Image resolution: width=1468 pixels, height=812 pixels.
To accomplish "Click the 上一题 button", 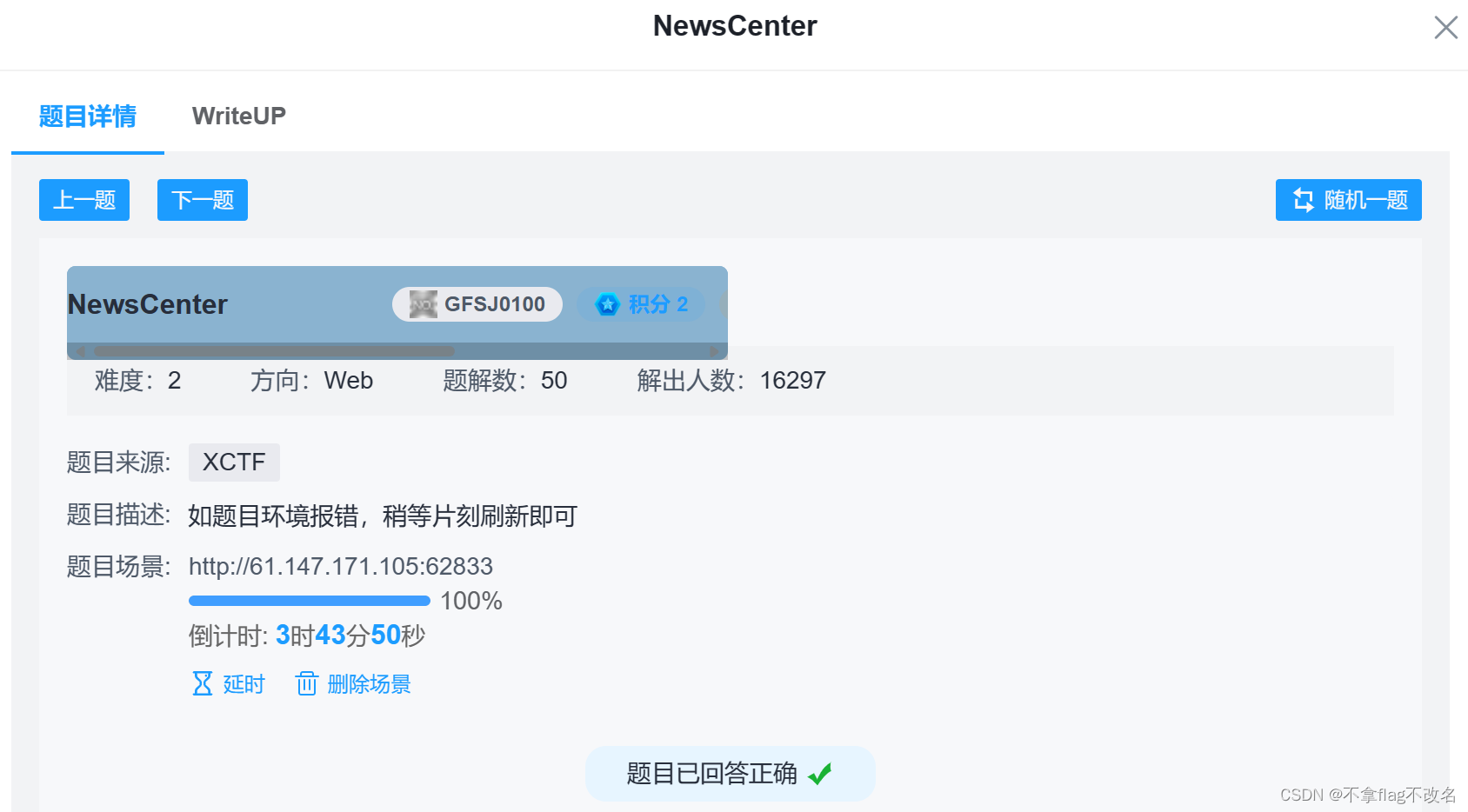I will tap(83, 199).
